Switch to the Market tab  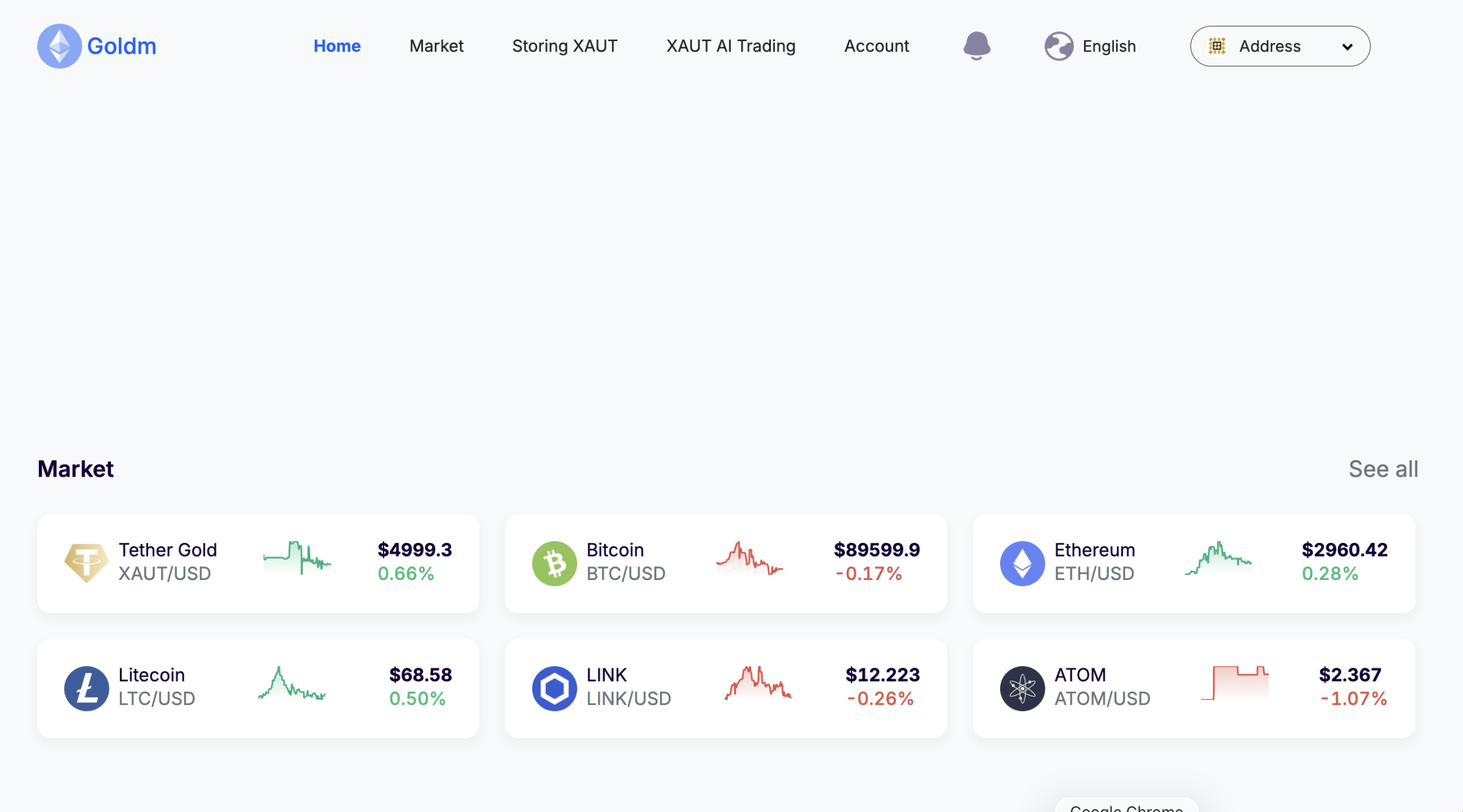[x=436, y=46]
